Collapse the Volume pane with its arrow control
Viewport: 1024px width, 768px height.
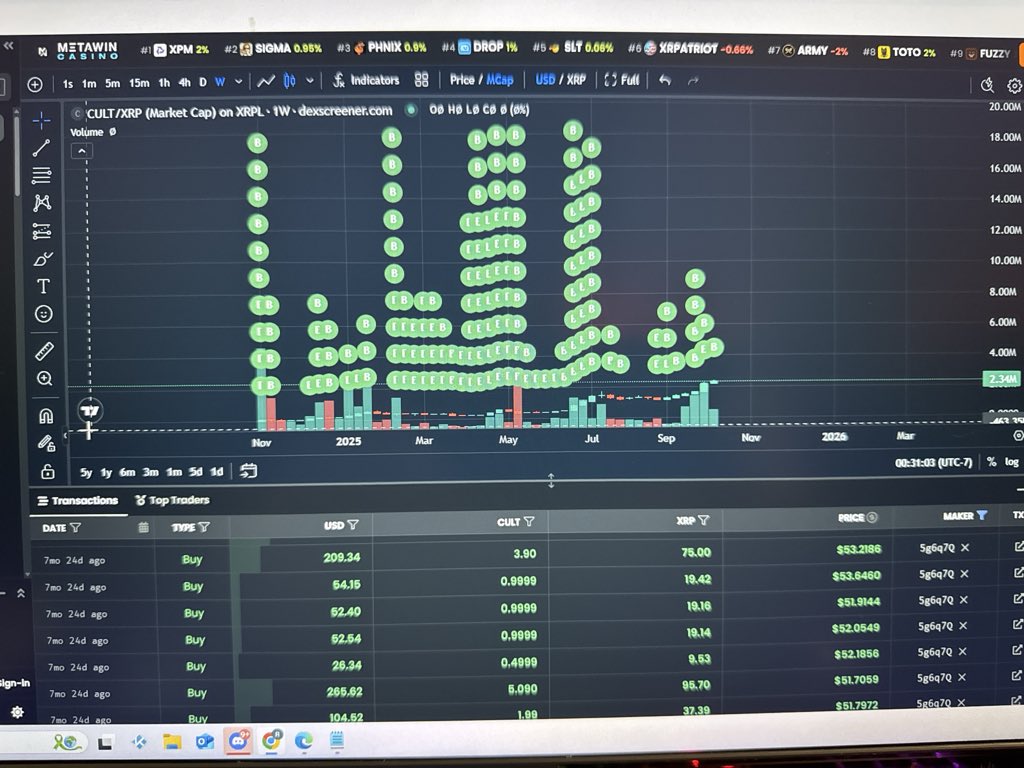pyautogui.click(x=80, y=149)
